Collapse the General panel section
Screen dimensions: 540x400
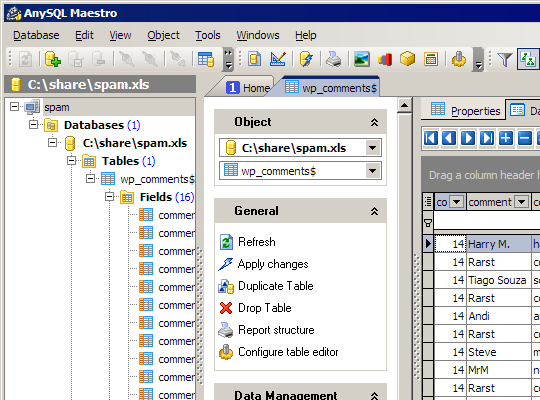pyautogui.click(x=374, y=211)
